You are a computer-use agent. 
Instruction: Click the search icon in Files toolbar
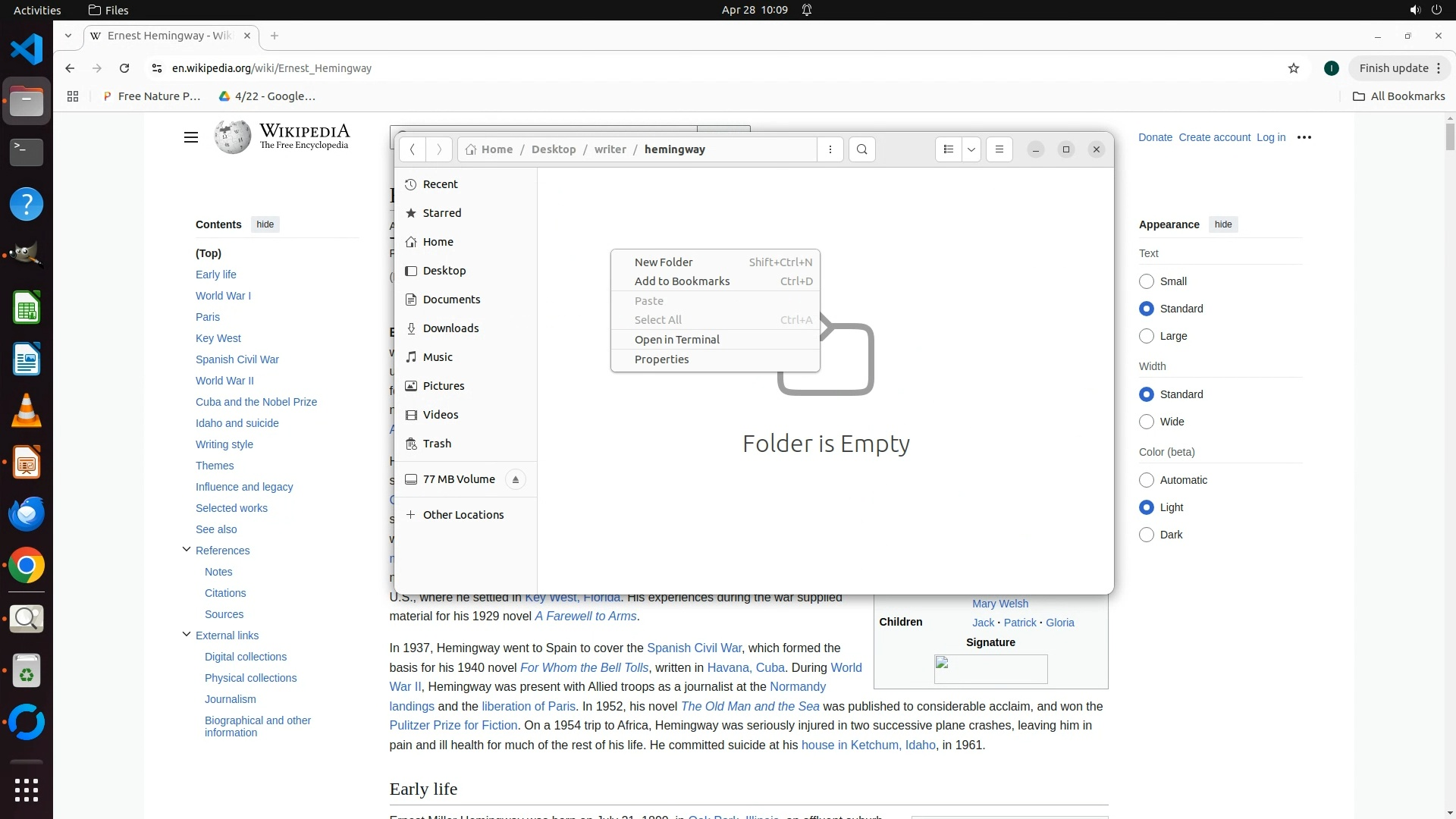tap(861, 149)
